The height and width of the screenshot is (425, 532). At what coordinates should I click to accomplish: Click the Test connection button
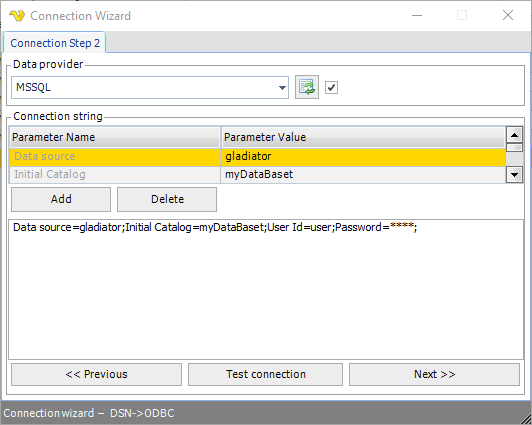coord(265,374)
